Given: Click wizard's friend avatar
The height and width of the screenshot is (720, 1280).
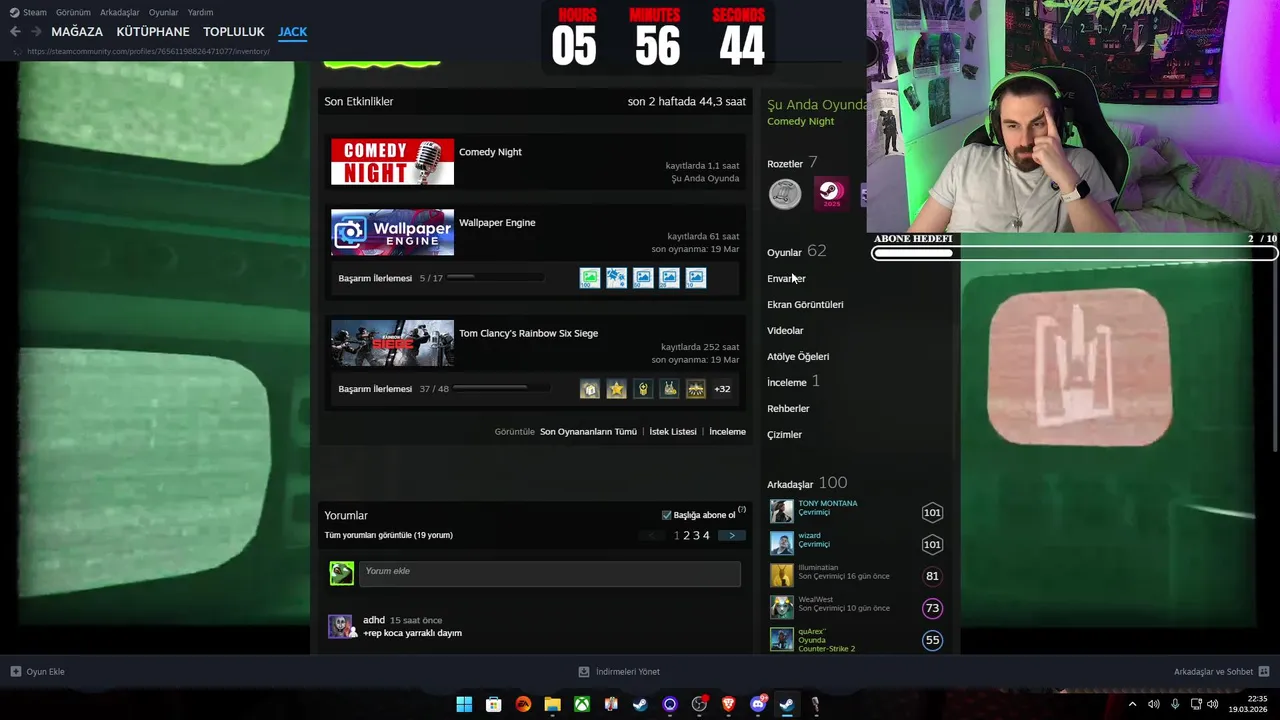Looking at the screenshot, I should click(x=781, y=544).
